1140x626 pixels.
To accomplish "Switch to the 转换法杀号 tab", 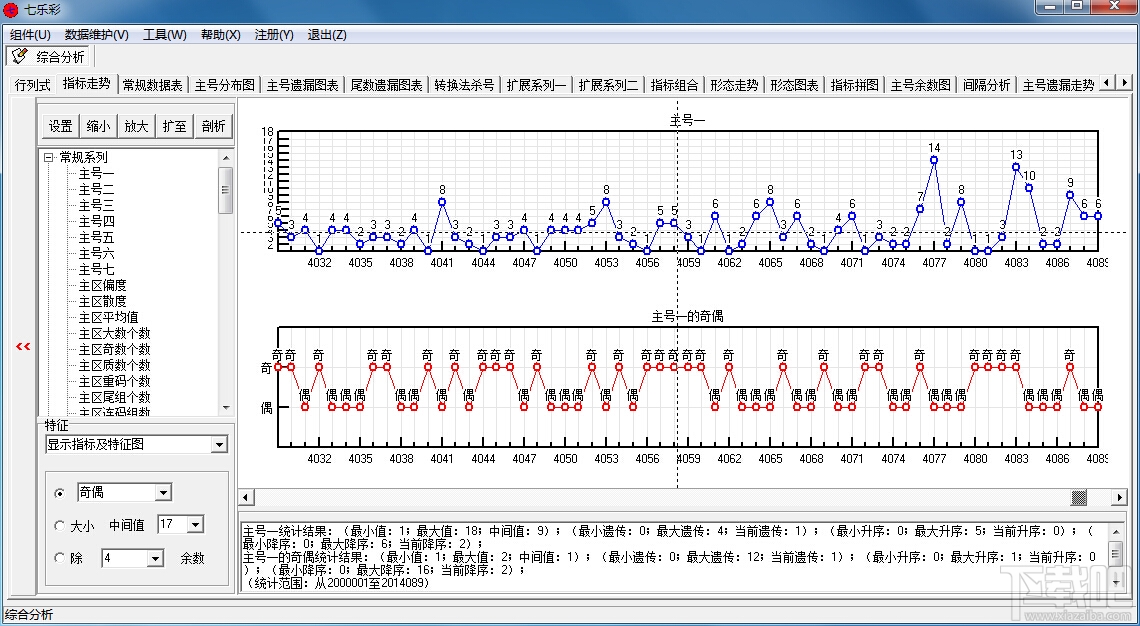I will pos(464,85).
